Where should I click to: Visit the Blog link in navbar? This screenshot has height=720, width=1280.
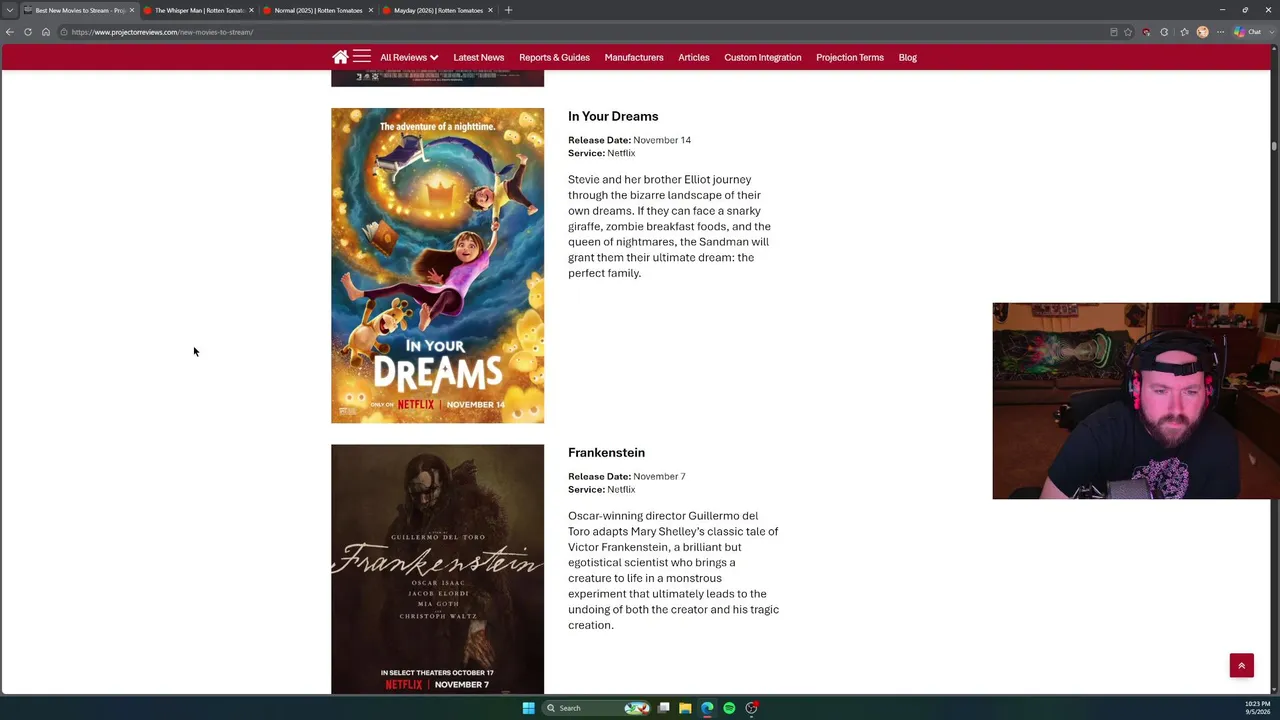tap(908, 57)
